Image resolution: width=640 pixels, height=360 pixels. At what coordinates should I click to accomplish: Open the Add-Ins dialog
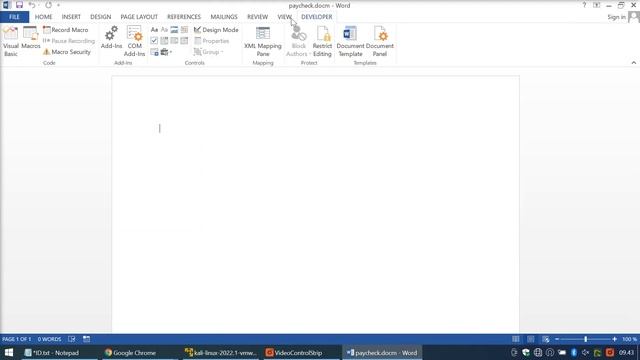pyautogui.click(x=111, y=38)
